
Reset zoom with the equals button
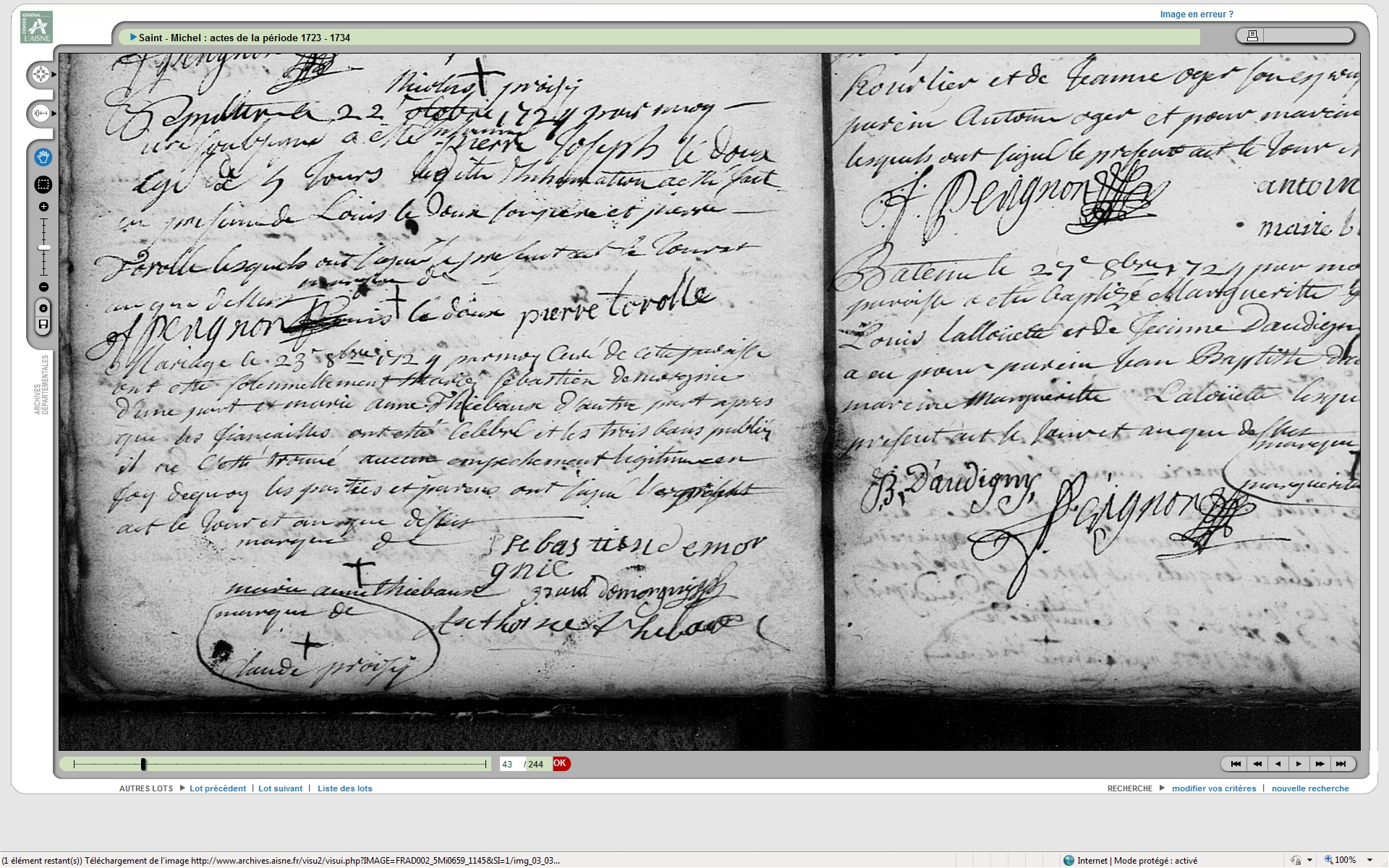pyautogui.click(x=43, y=309)
